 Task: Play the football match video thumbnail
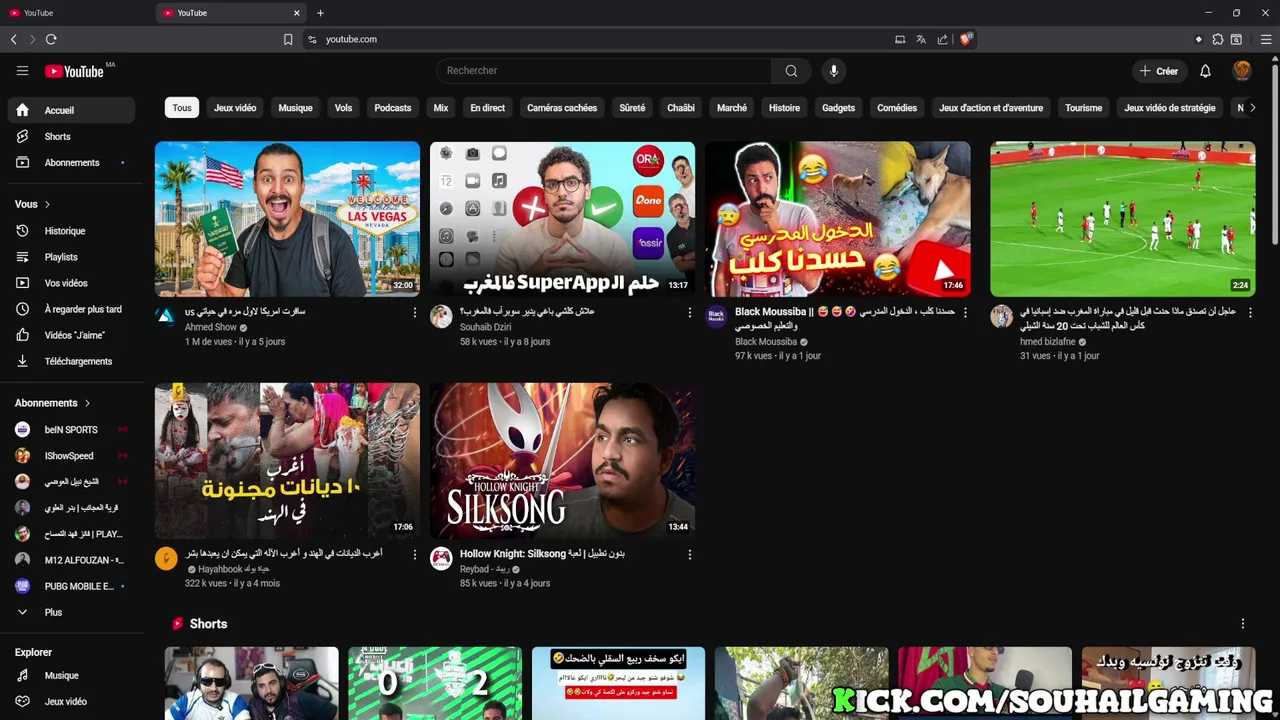point(1122,218)
